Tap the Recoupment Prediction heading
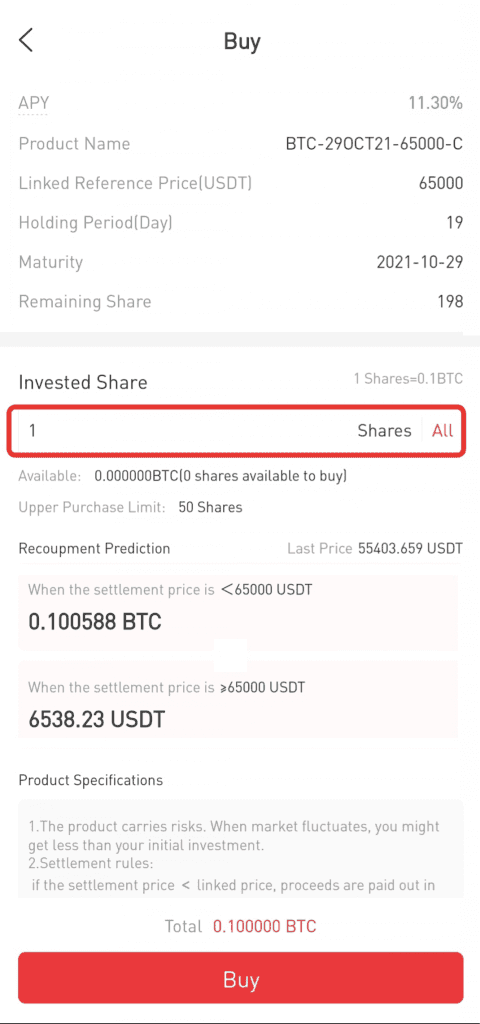 [x=94, y=549]
